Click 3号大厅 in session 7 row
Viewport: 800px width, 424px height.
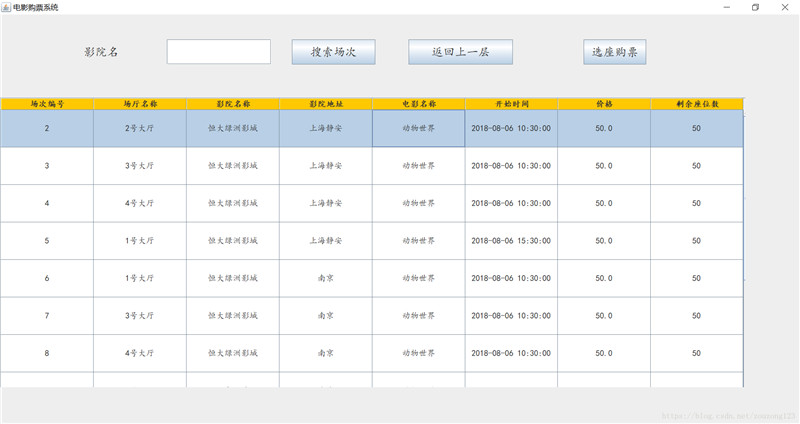pos(140,316)
